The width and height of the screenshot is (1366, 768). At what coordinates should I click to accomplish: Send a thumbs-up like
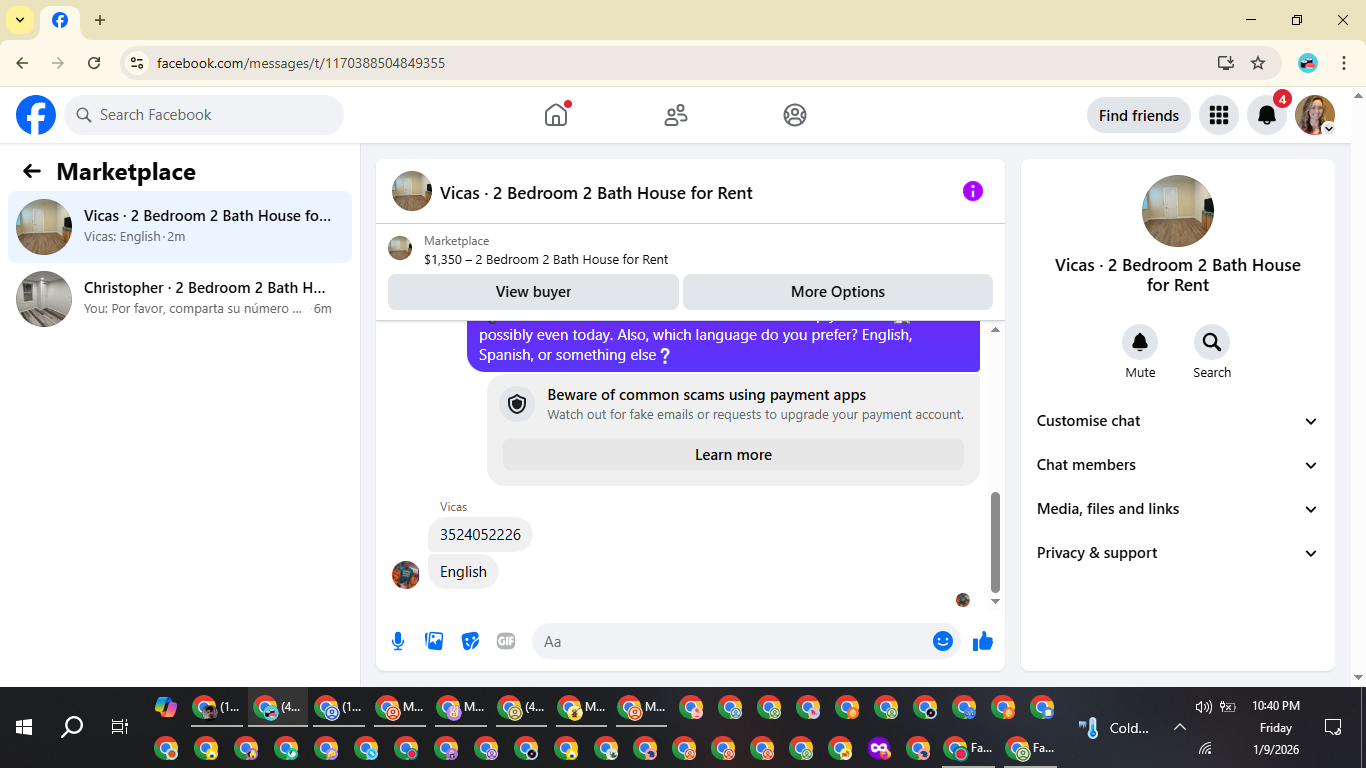coord(983,641)
